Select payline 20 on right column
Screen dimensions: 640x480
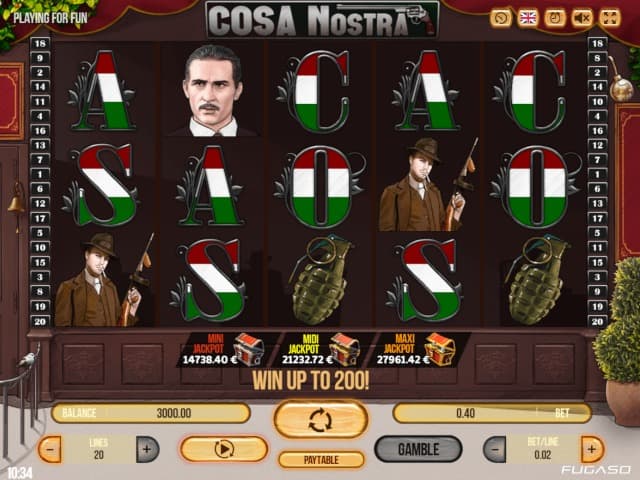(597, 322)
